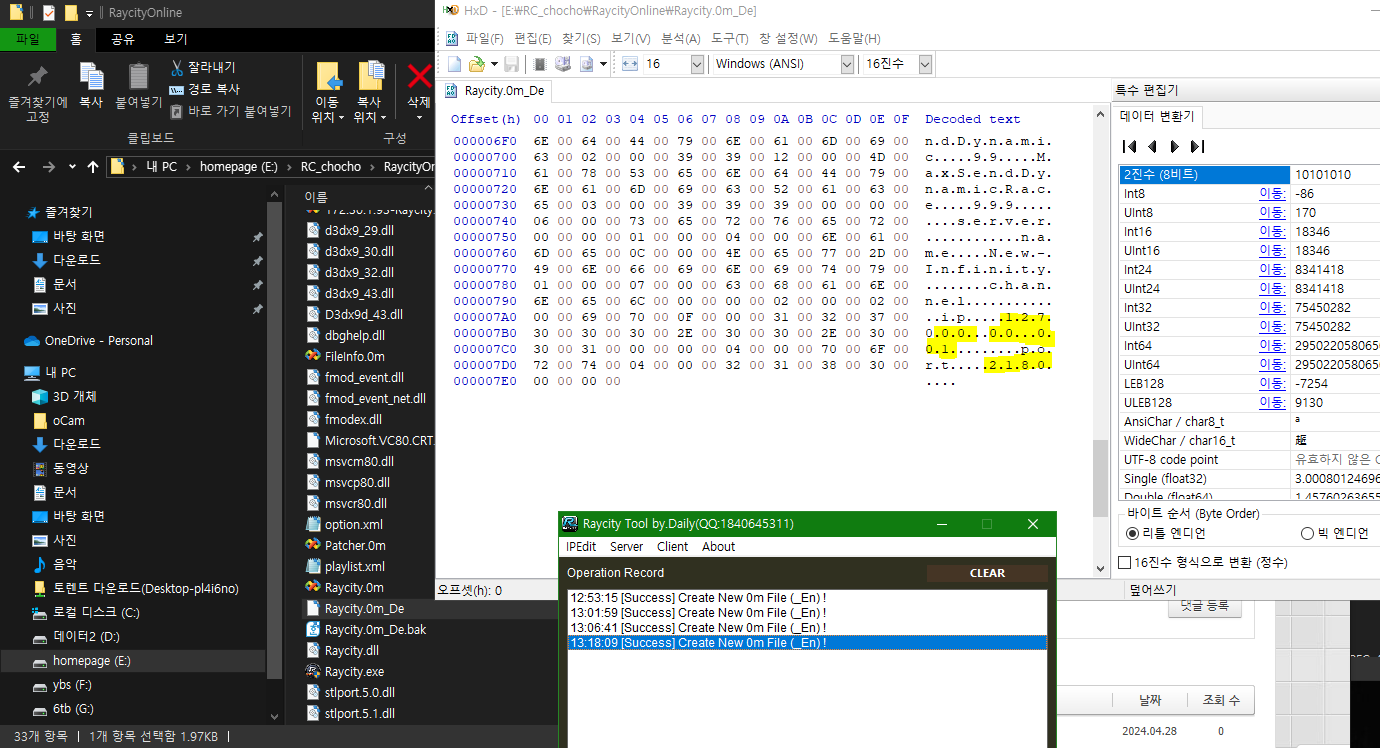Click the Save disk icon in HxD toolbar
1380x748 pixels.
[x=511, y=64]
